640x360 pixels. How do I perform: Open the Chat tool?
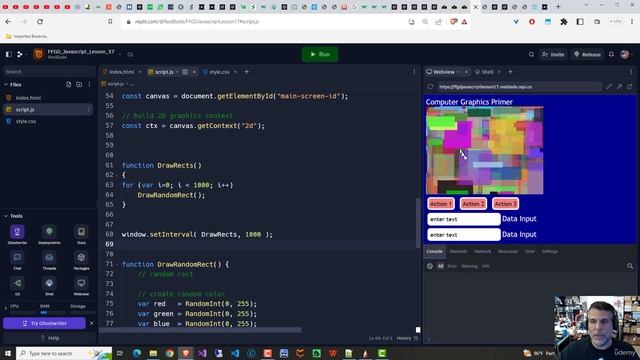coord(17,260)
